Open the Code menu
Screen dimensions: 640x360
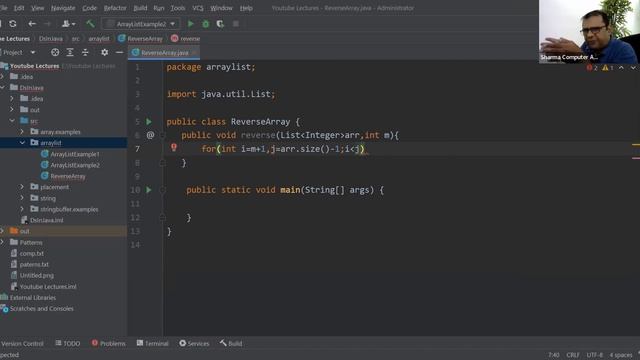89,8
